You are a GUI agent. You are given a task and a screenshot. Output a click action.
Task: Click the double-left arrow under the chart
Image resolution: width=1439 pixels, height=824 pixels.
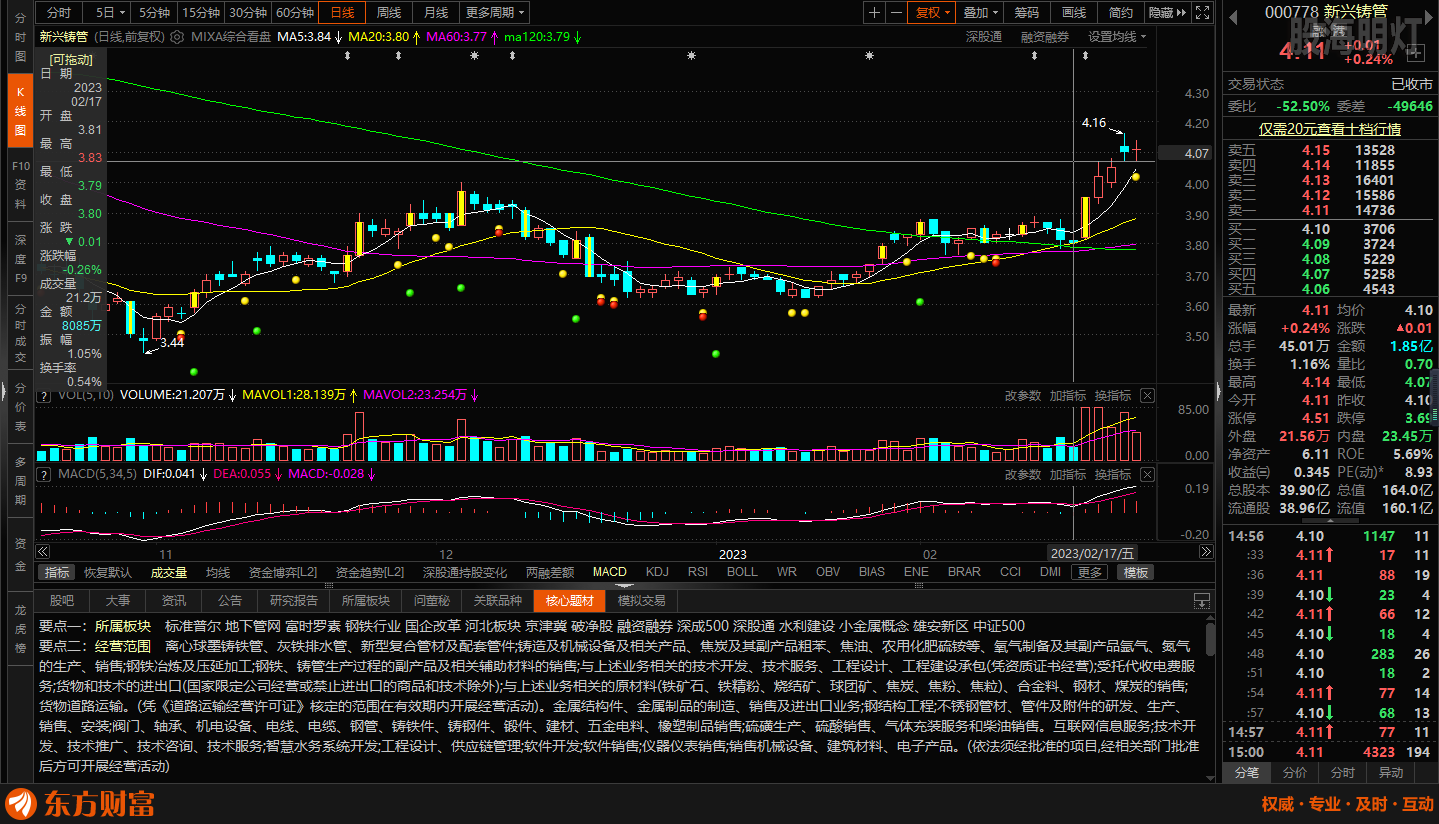tap(43, 552)
